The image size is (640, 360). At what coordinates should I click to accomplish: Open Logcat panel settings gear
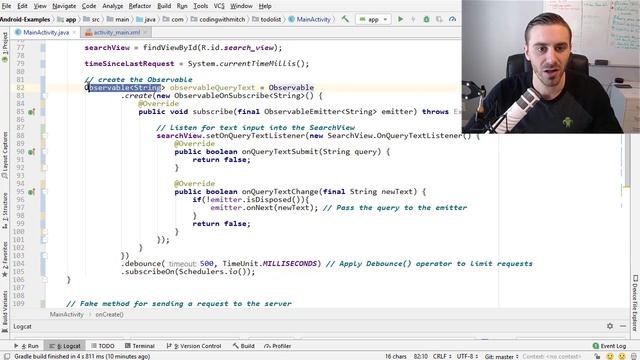610,326
